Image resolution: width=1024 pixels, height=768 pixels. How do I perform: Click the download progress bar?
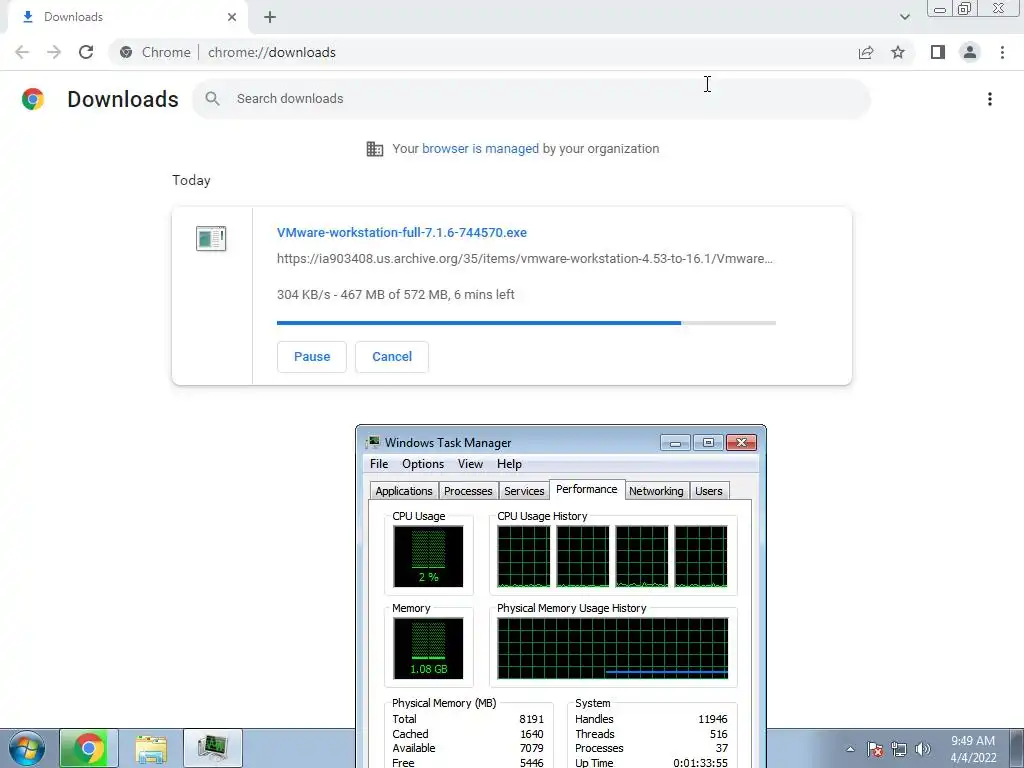pyautogui.click(x=526, y=323)
